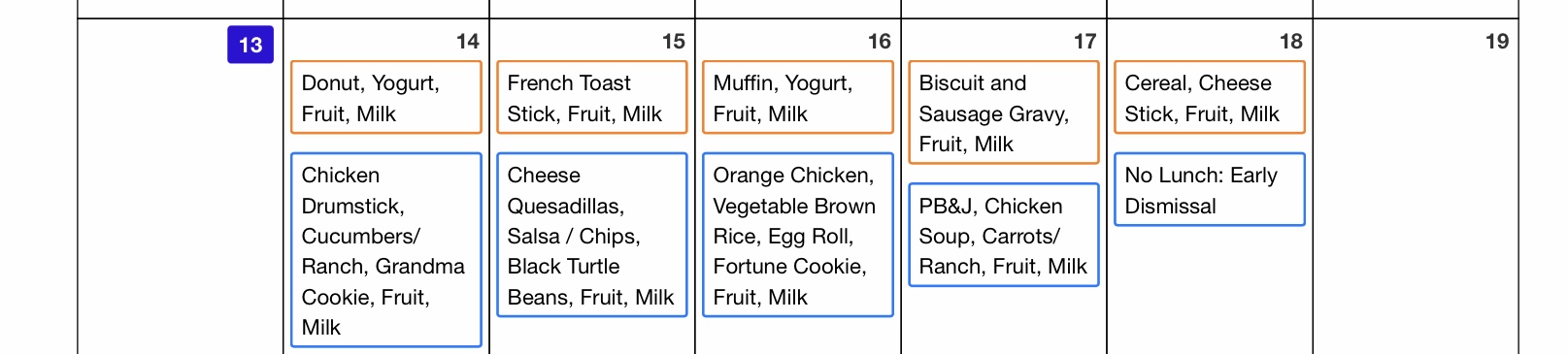
Task: Click the date number 17
Action: tap(1085, 42)
